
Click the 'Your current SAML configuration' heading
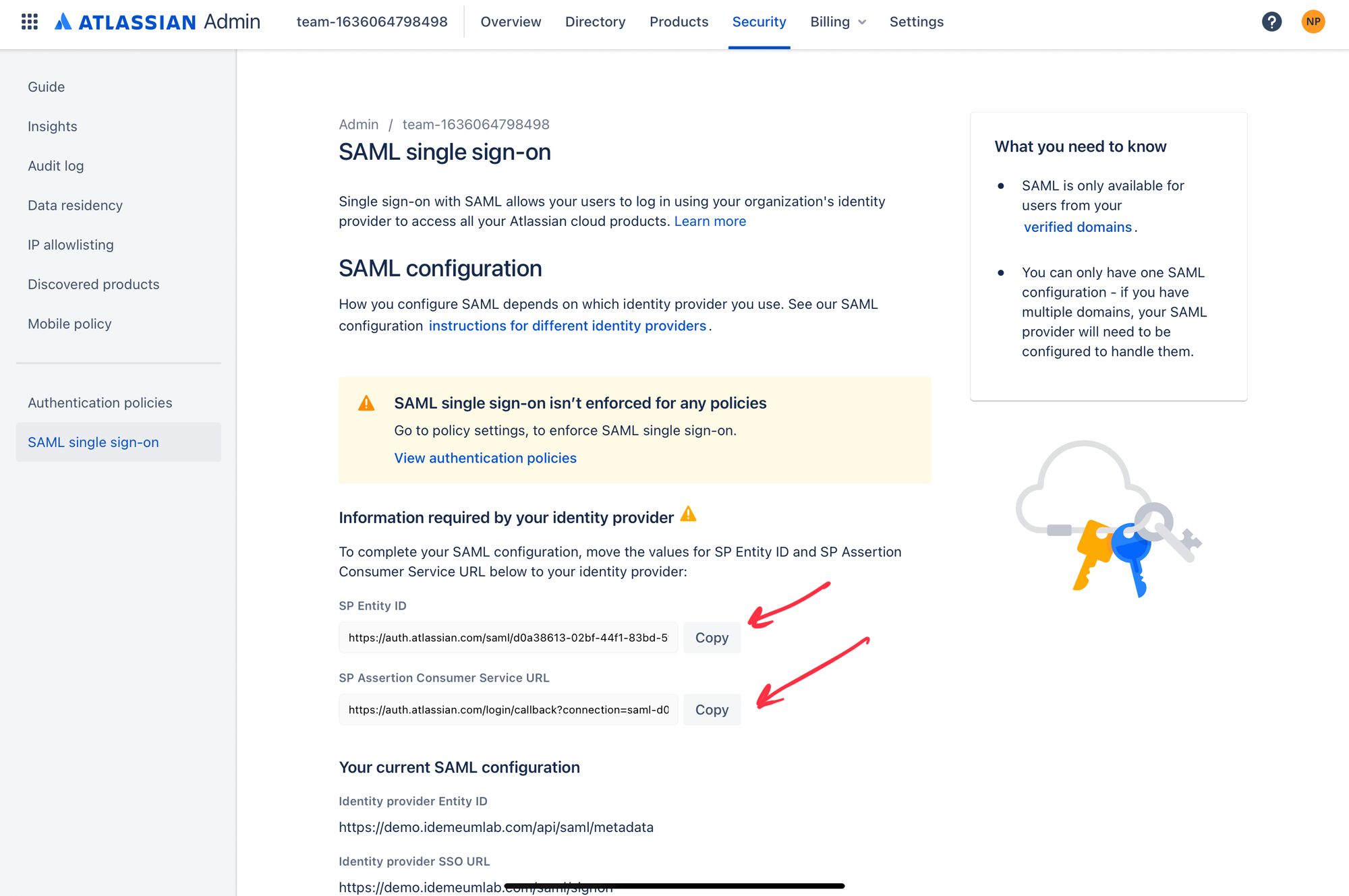[459, 767]
